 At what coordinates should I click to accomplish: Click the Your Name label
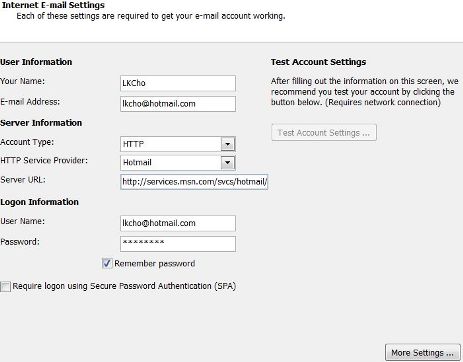coord(22,81)
